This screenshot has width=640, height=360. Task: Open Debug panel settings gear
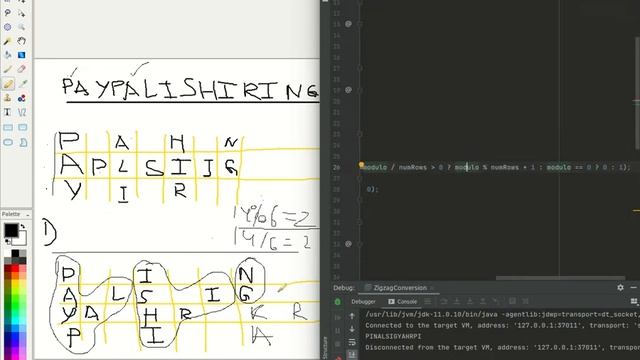[x=620, y=287]
